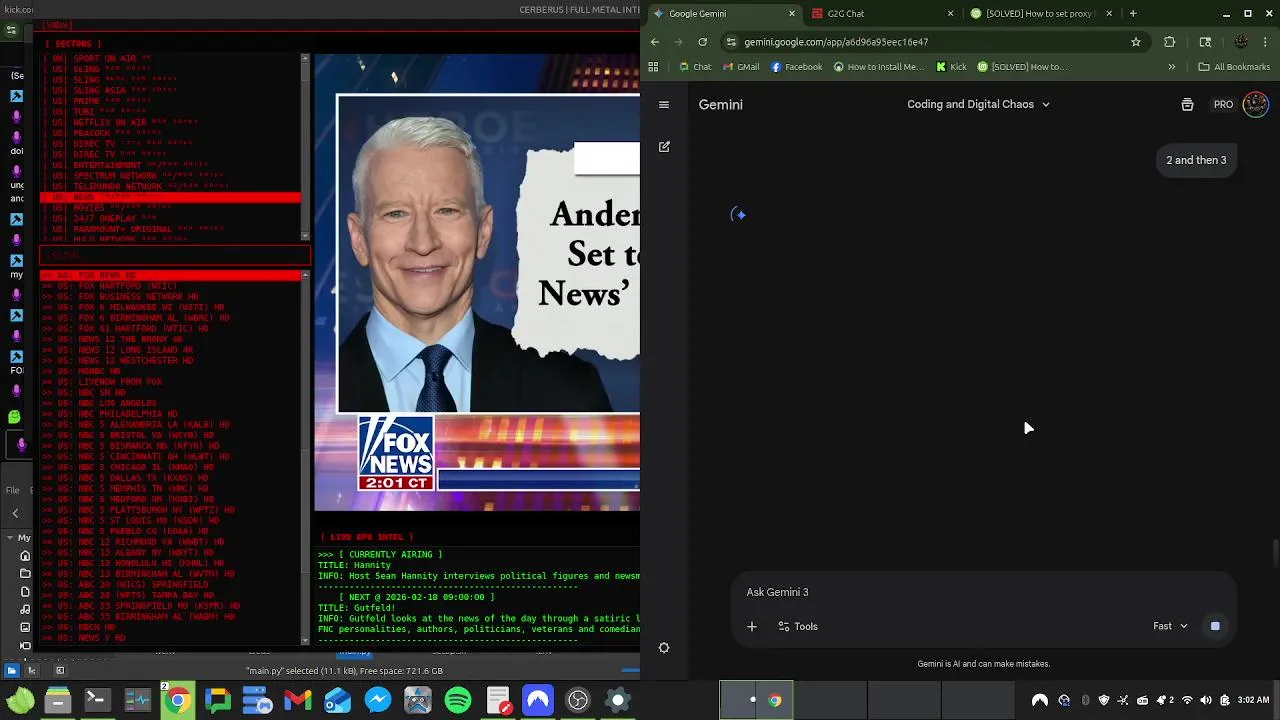Click the Chrome address bar URL
This screenshot has width=1280, height=720.
coord(836,42)
